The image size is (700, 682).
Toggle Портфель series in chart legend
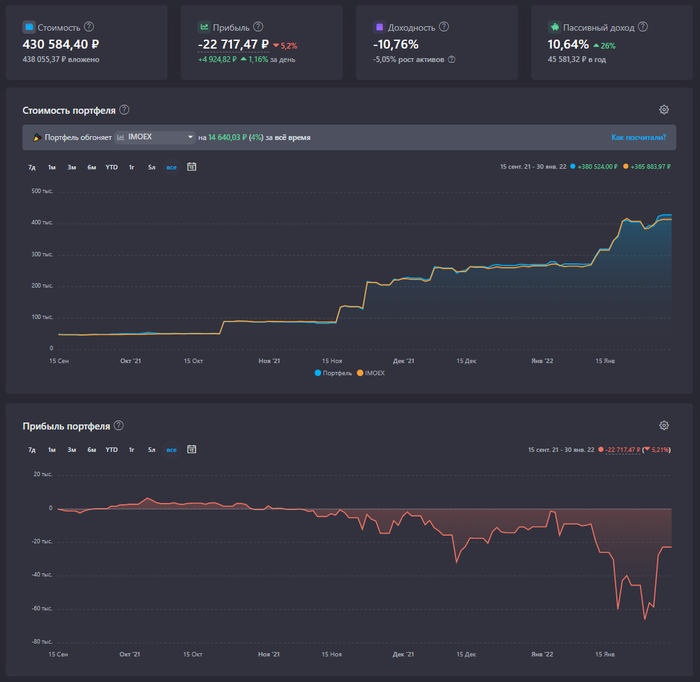point(334,373)
